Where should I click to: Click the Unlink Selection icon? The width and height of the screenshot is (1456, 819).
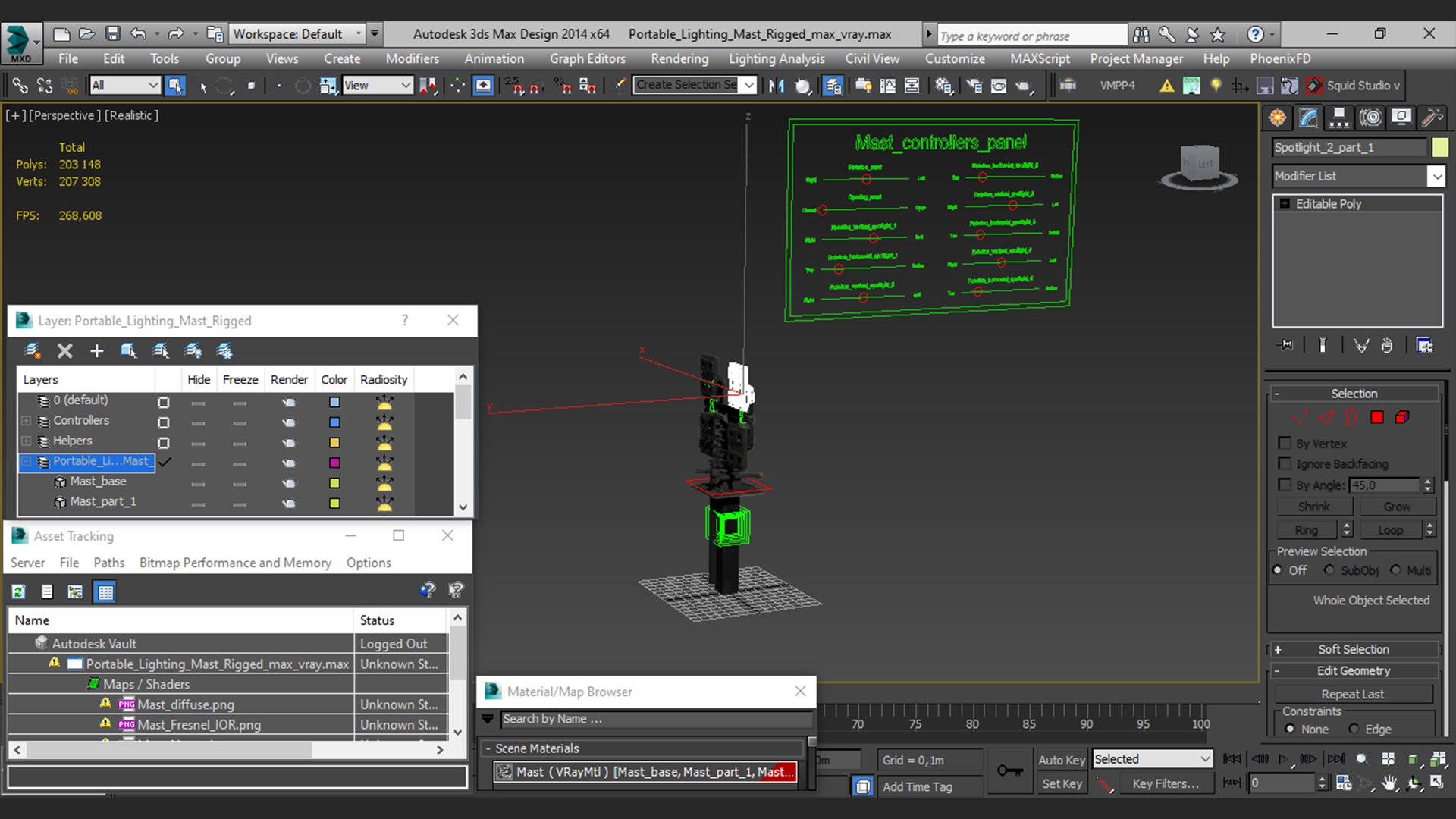[45, 86]
